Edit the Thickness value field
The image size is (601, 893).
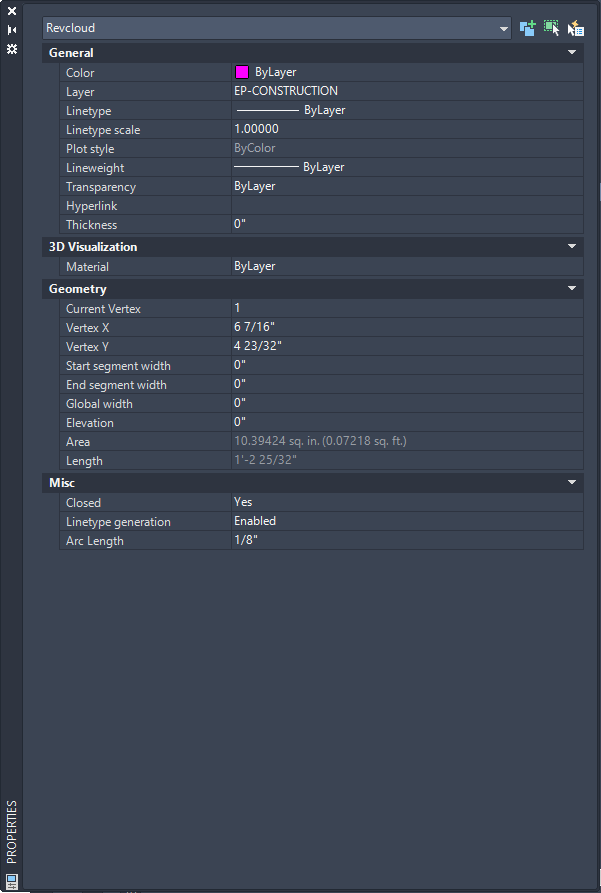(407, 224)
